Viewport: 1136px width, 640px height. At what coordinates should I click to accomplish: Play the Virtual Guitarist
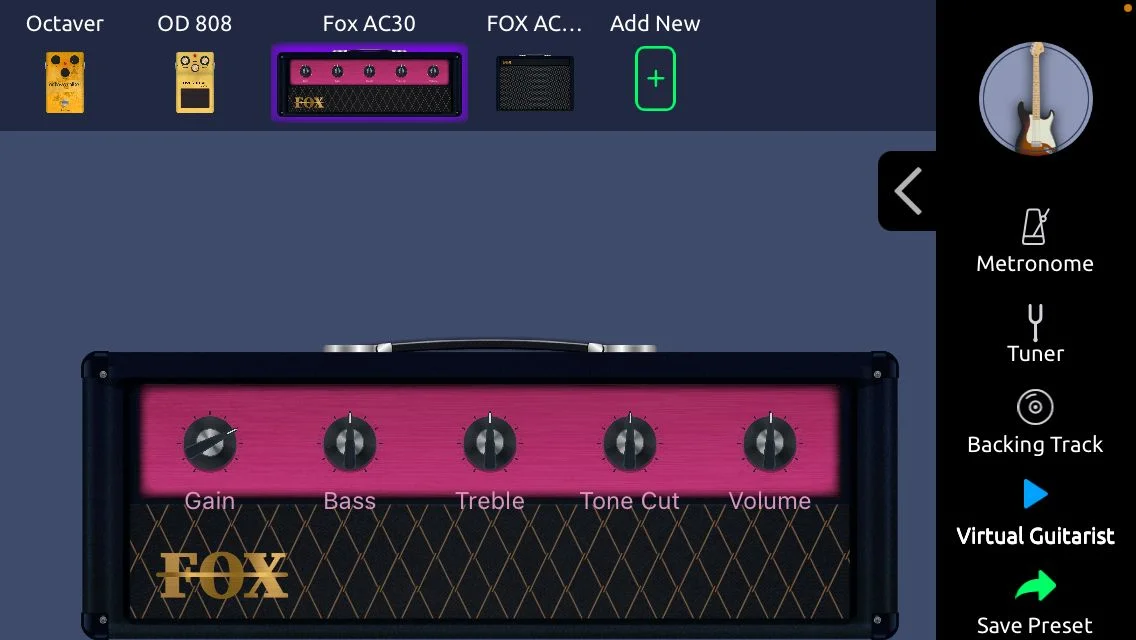coord(1035,494)
